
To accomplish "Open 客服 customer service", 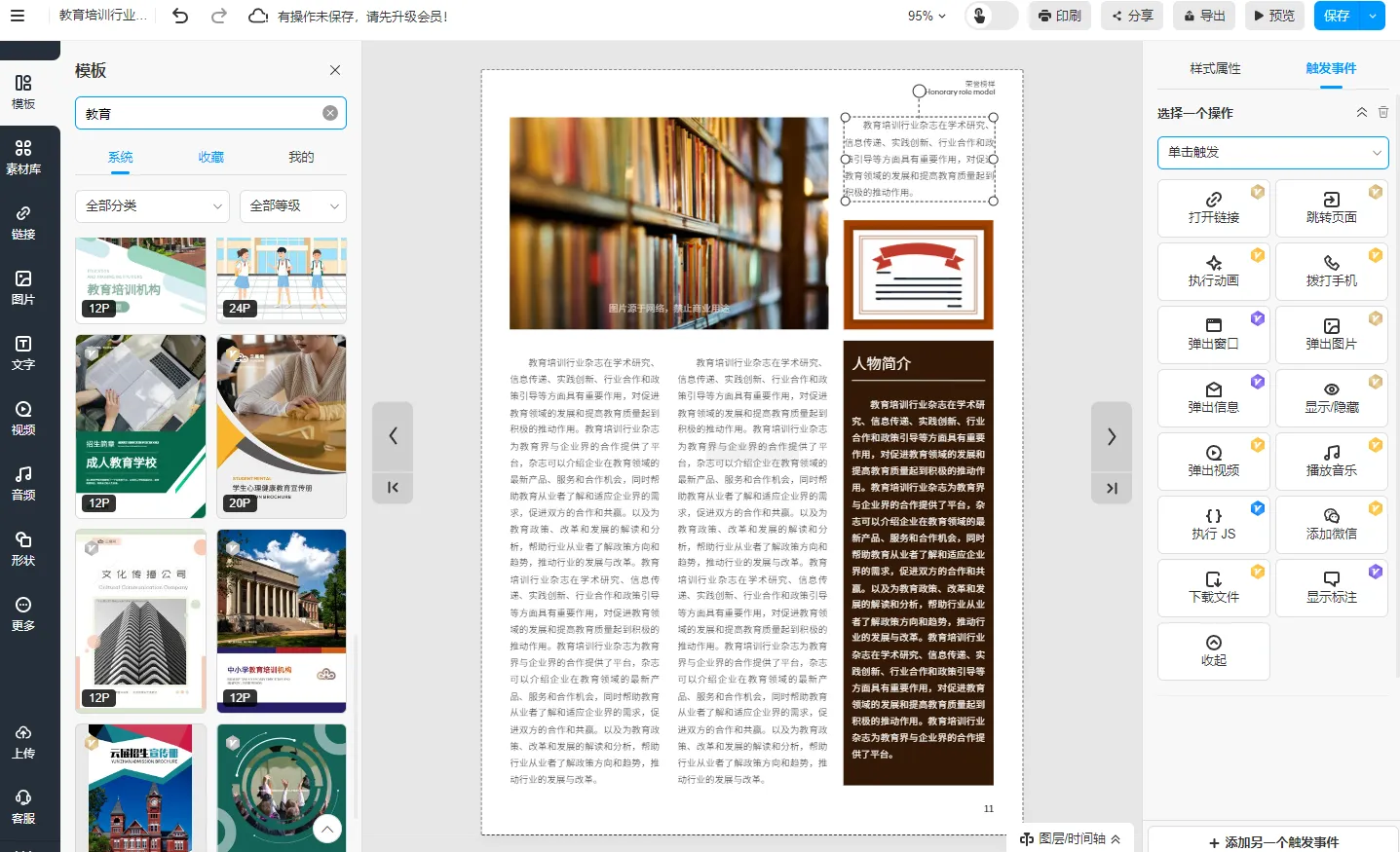I will pyautogui.click(x=23, y=806).
